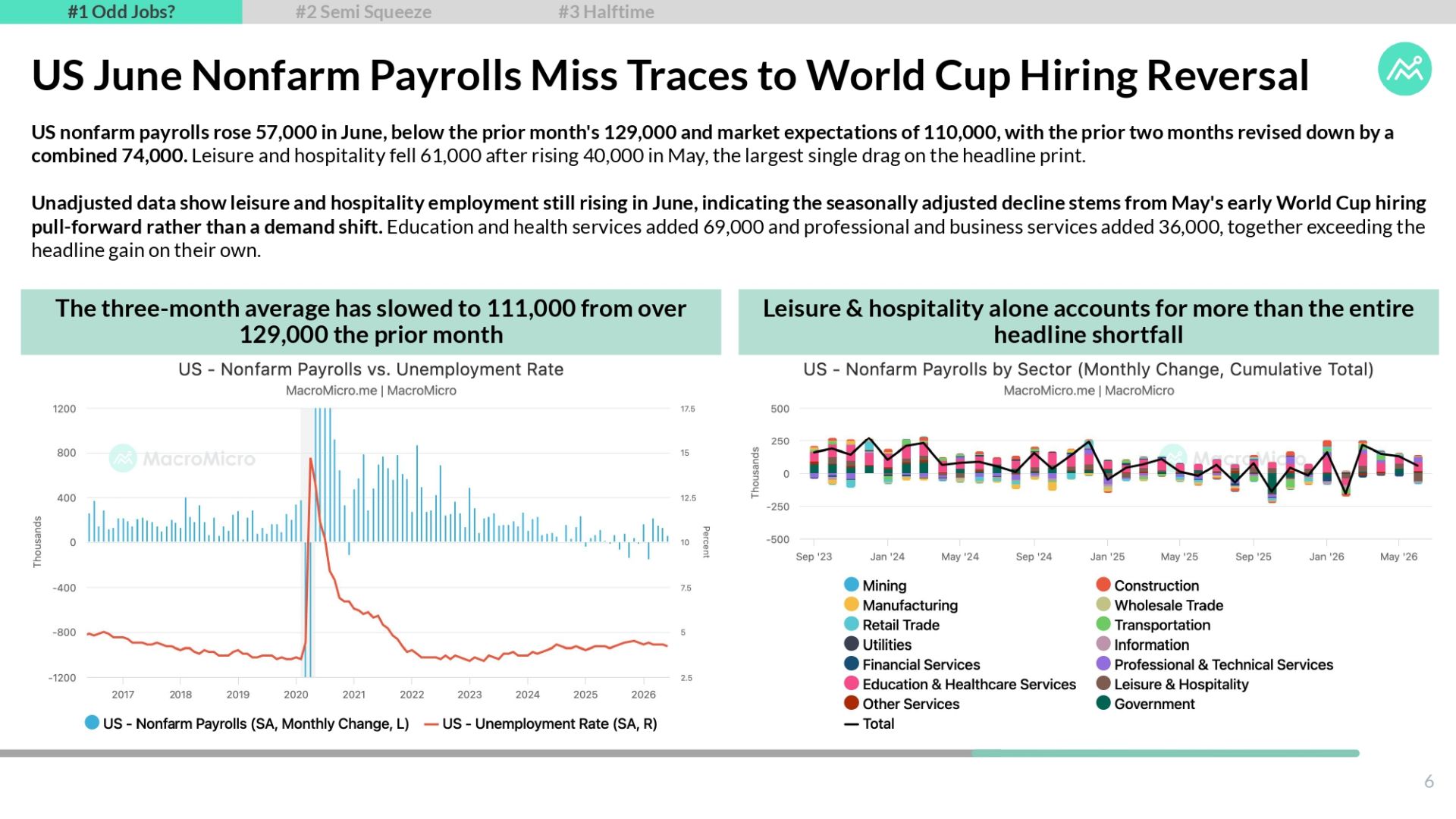
Task: Click the three-month average header box
Action: click(x=371, y=322)
